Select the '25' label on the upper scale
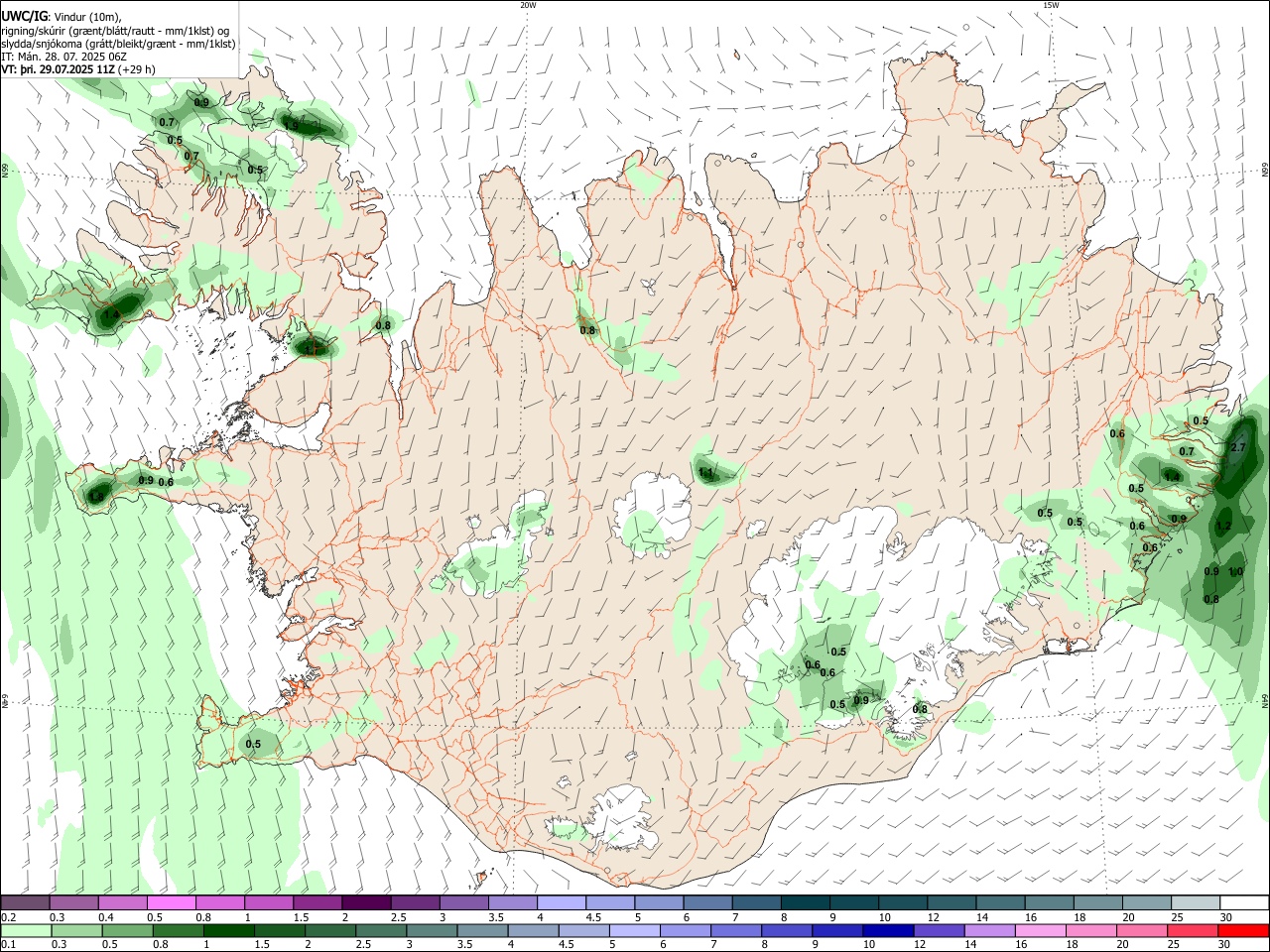Image resolution: width=1270 pixels, height=952 pixels. (1177, 917)
